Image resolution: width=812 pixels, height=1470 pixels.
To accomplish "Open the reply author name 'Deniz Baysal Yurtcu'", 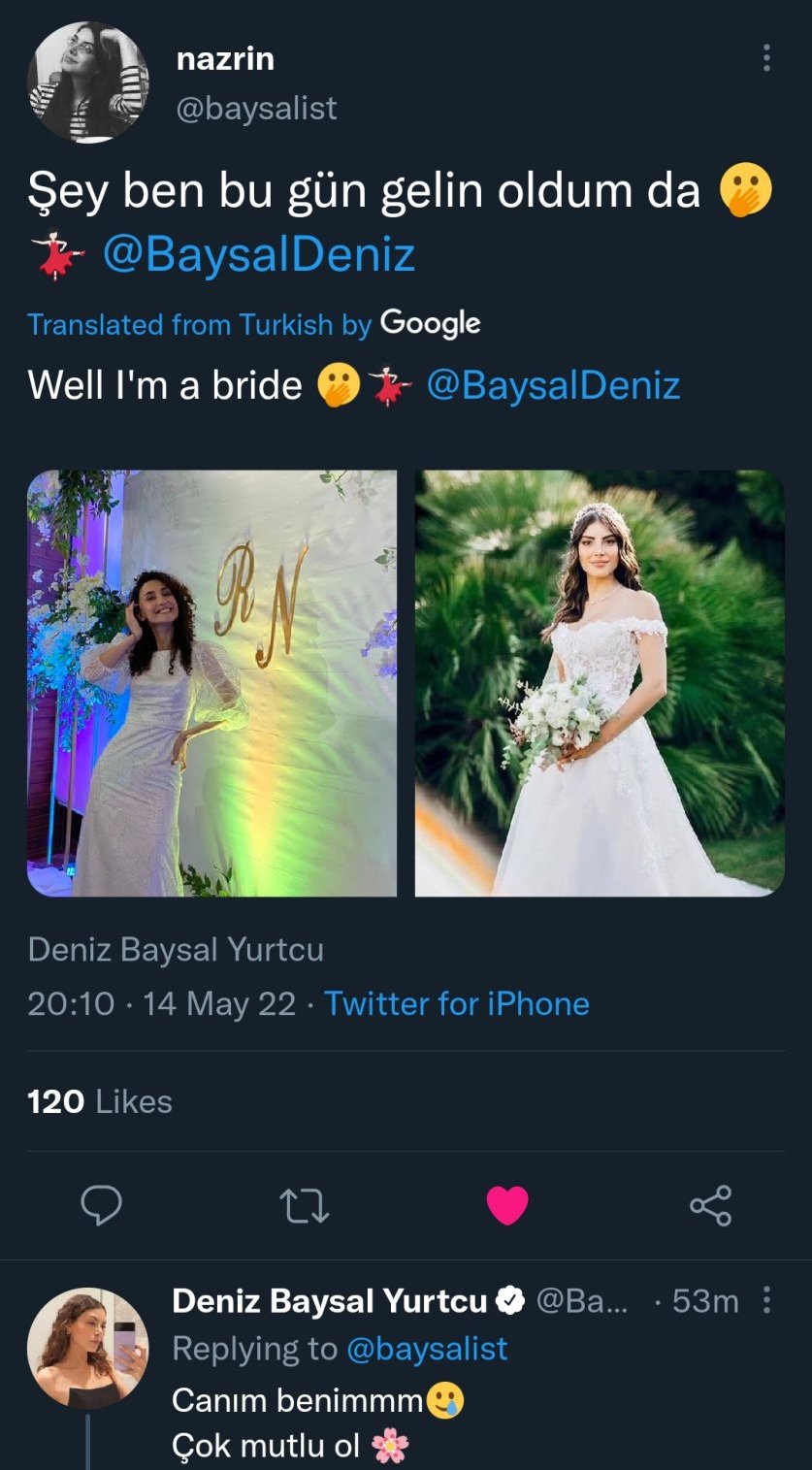I will [x=329, y=1301].
